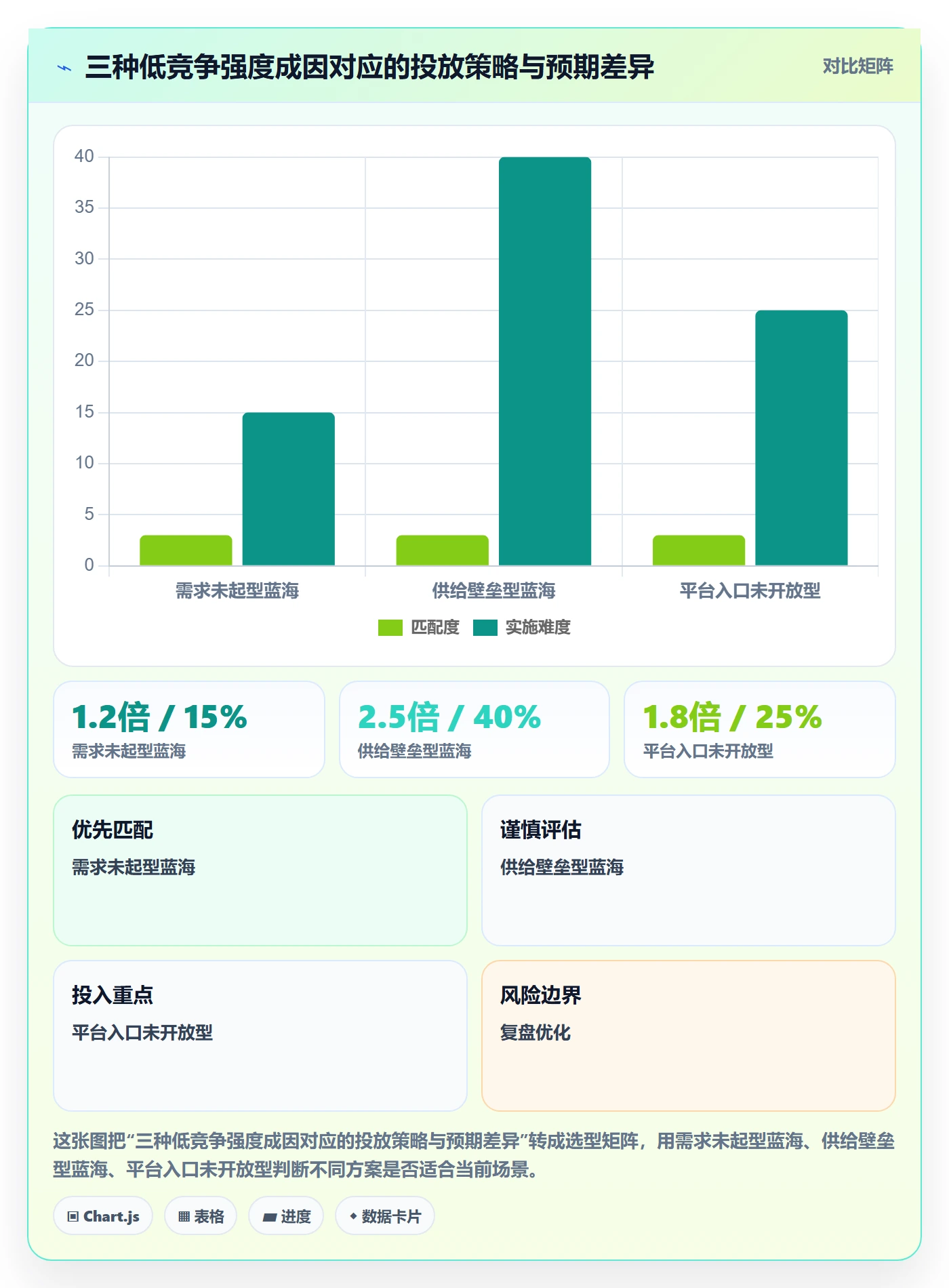Click the 实施难度 bar for 平台入口未开放型
Viewport: 949px width, 1288px height.
(x=801, y=438)
